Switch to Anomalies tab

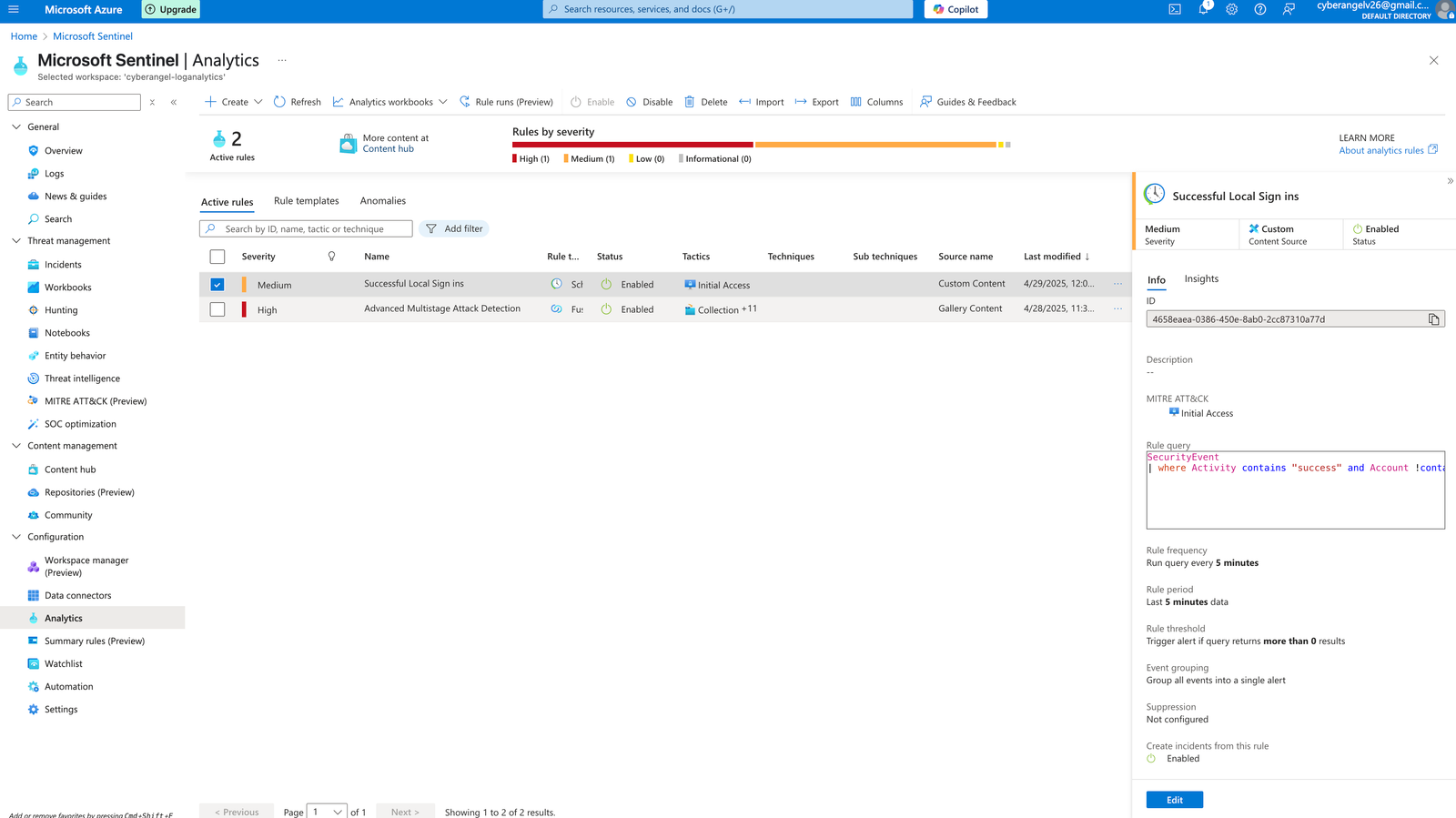click(x=383, y=201)
